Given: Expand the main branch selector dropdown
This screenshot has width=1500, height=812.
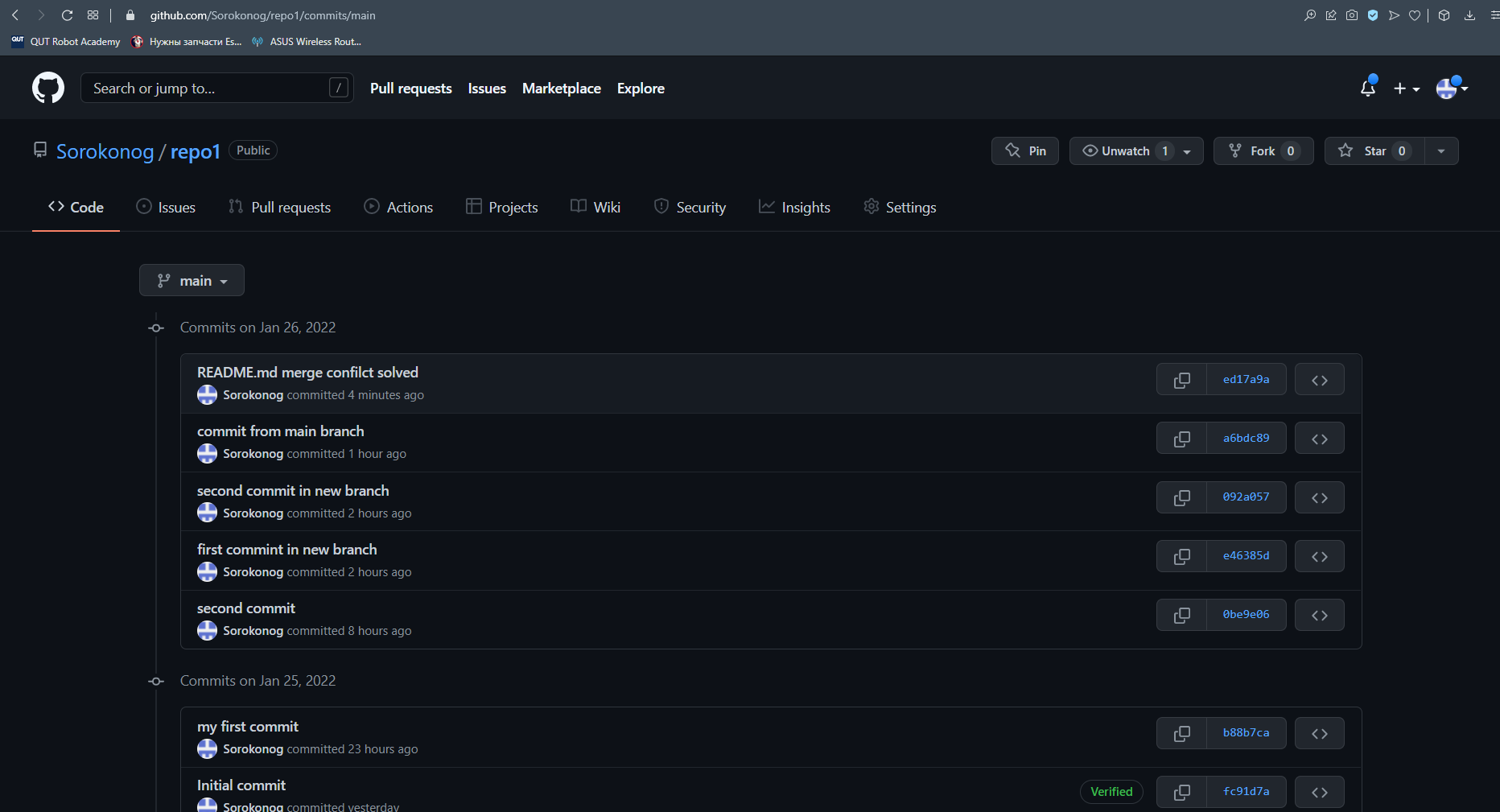Looking at the screenshot, I should click(x=192, y=281).
